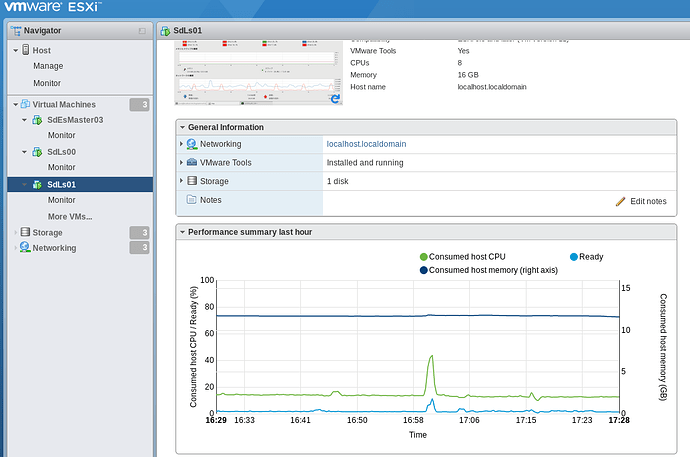
Task: Click the selected SdLs01 VM icon in Navigator
Action: click(x=37, y=184)
